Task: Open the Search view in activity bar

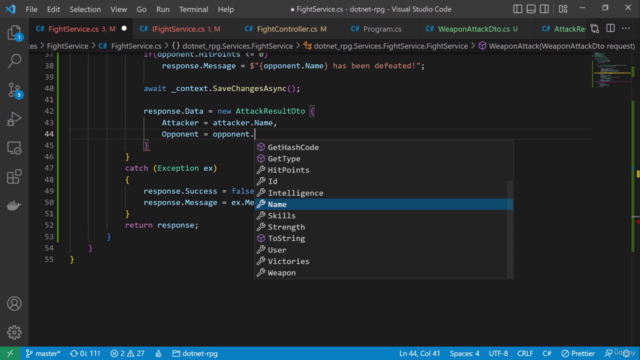Action: [x=14, y=61]
